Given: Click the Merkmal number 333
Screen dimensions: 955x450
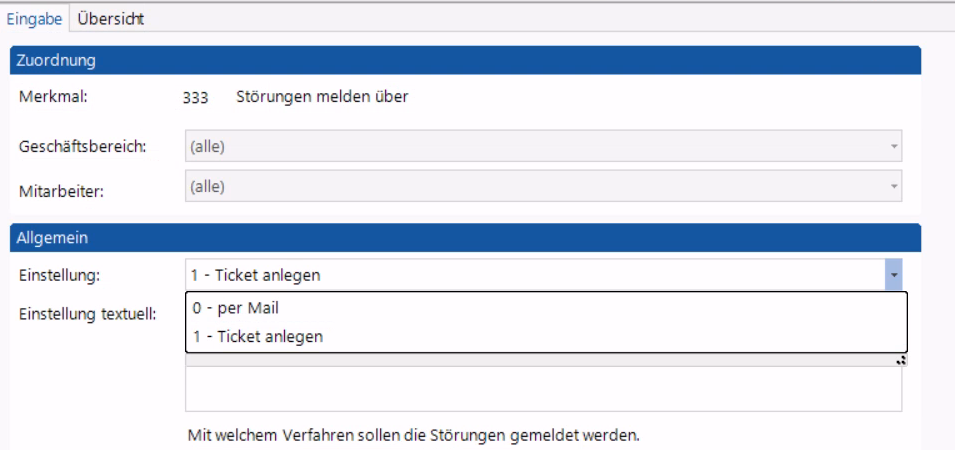Looking at the screenshot, I should (x=196, y=97).
